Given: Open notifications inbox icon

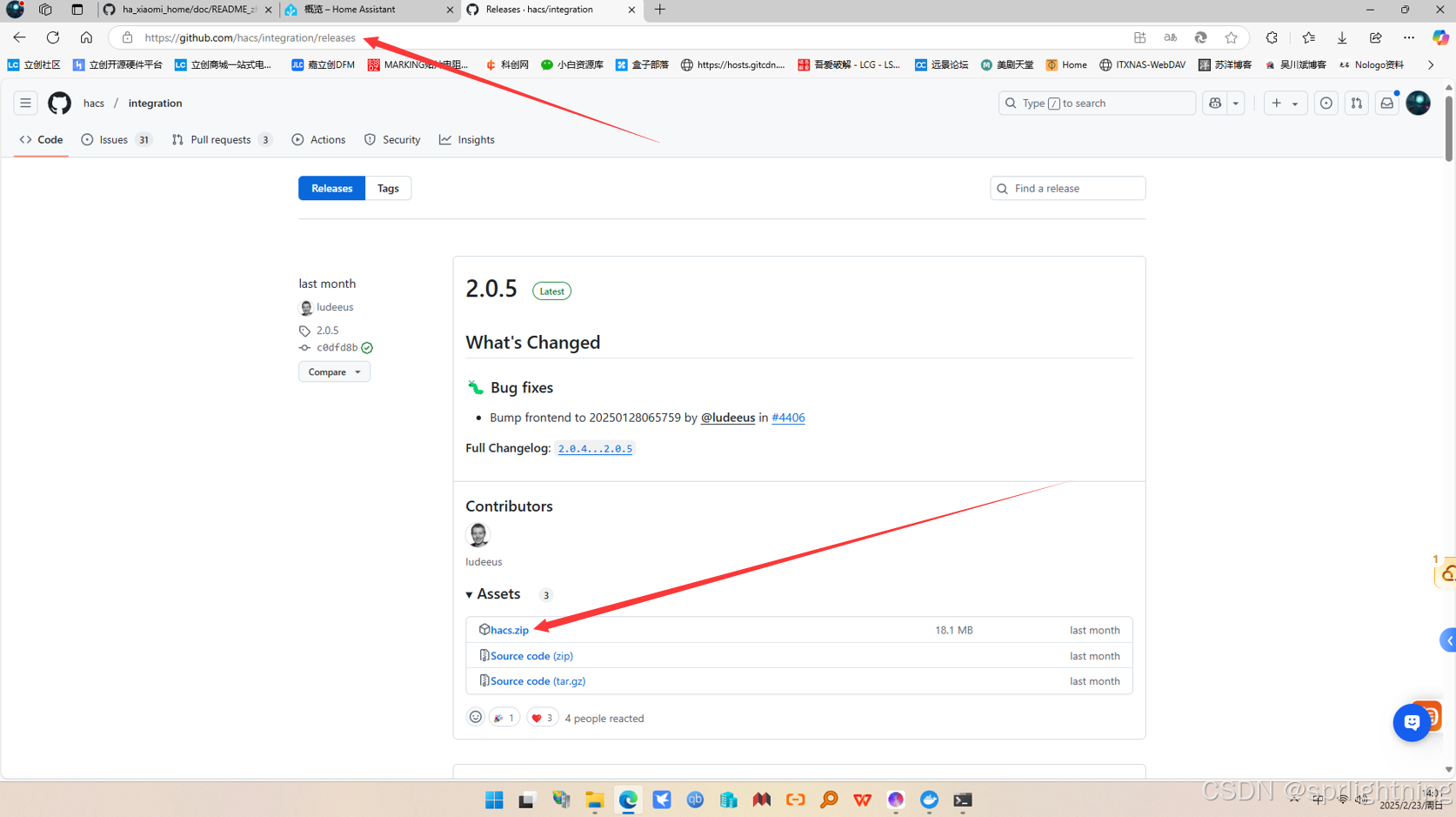Looking at the screenshot, I should pyautogui.click(x=1386, y=103).
